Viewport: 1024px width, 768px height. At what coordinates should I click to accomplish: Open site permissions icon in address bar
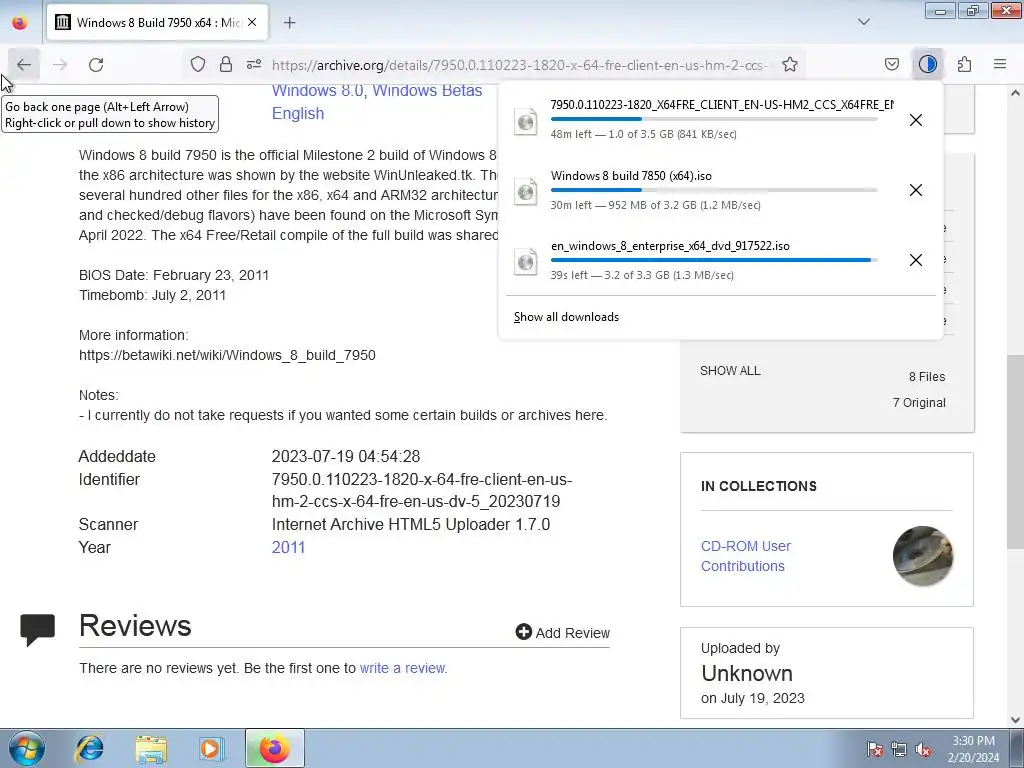click(254, 64)
